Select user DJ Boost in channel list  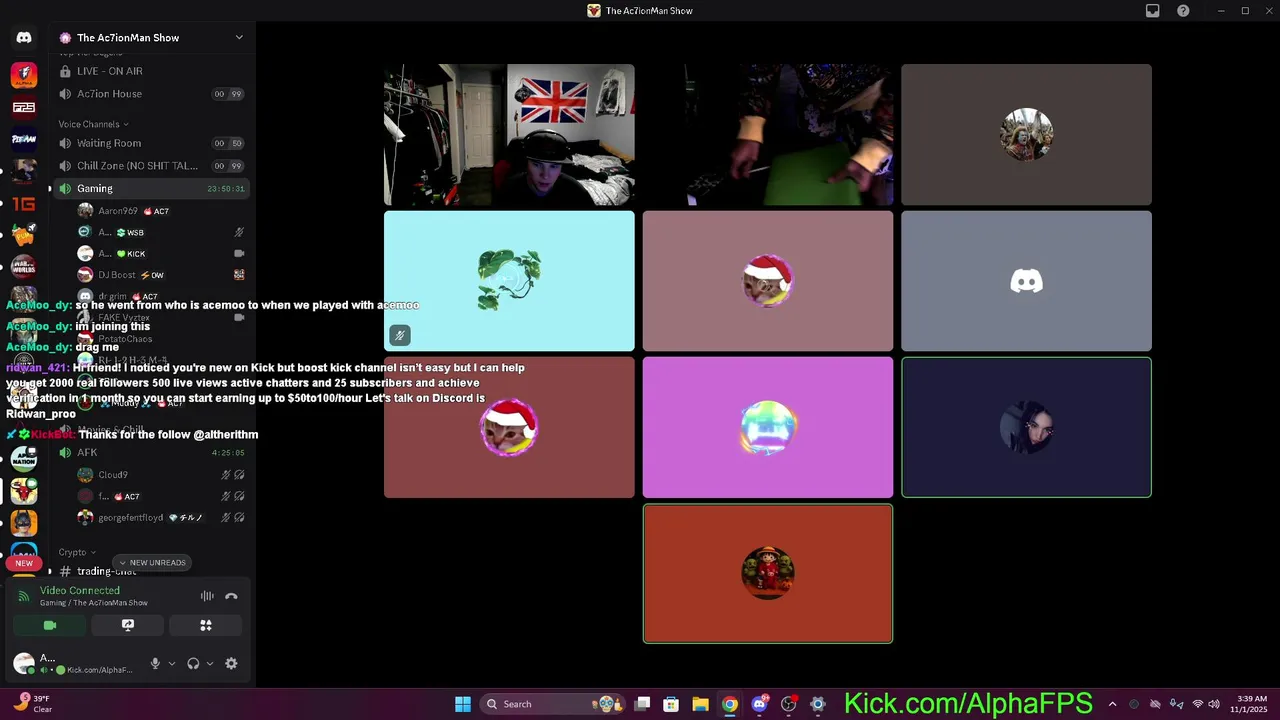click(x=160, y=275)
